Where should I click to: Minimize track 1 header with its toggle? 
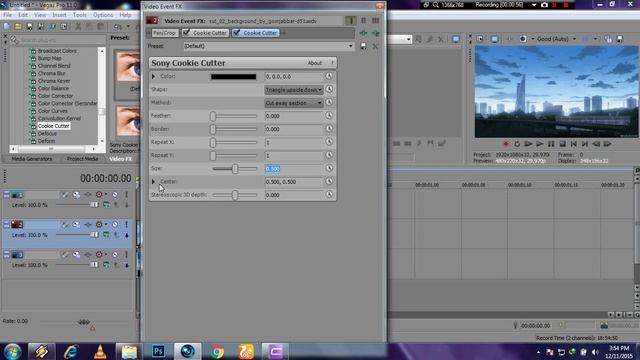pos(6,195)
